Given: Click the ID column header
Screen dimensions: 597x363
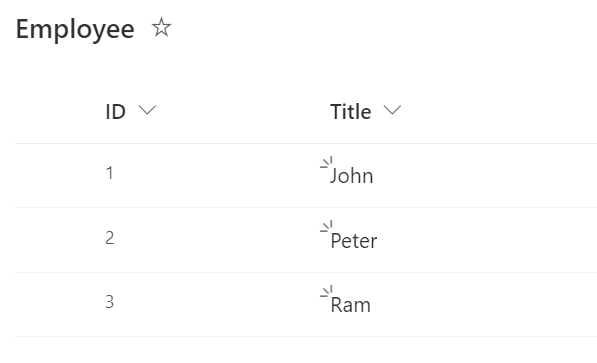Looking at the screenshot, I should [115, 112].
